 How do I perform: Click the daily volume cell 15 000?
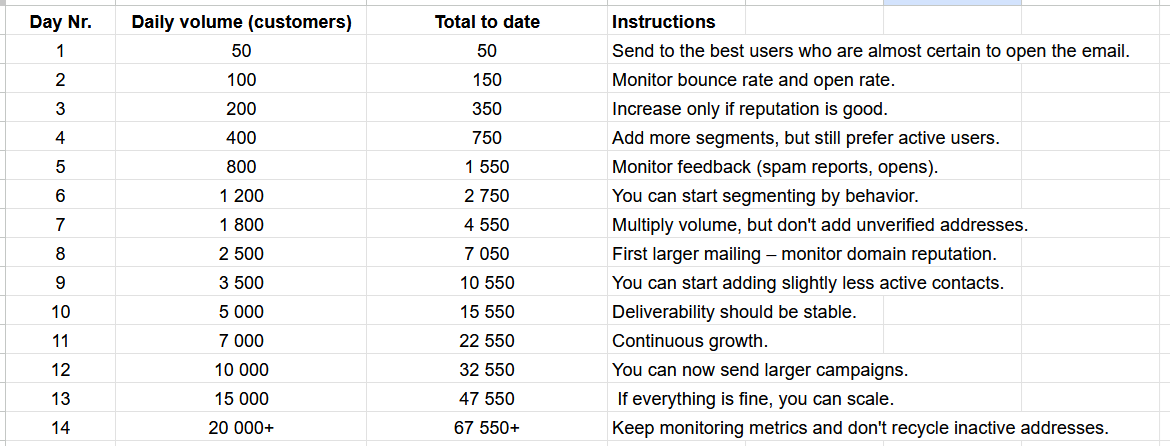coord(241,399)
